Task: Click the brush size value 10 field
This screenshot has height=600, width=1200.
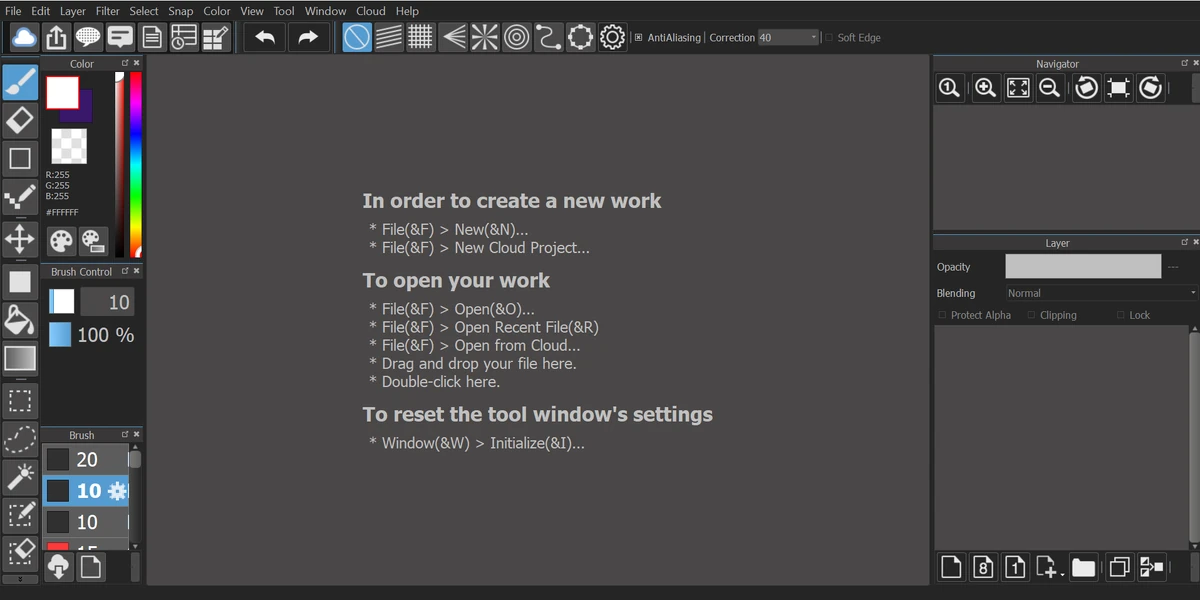Action: tap(107, 302)
